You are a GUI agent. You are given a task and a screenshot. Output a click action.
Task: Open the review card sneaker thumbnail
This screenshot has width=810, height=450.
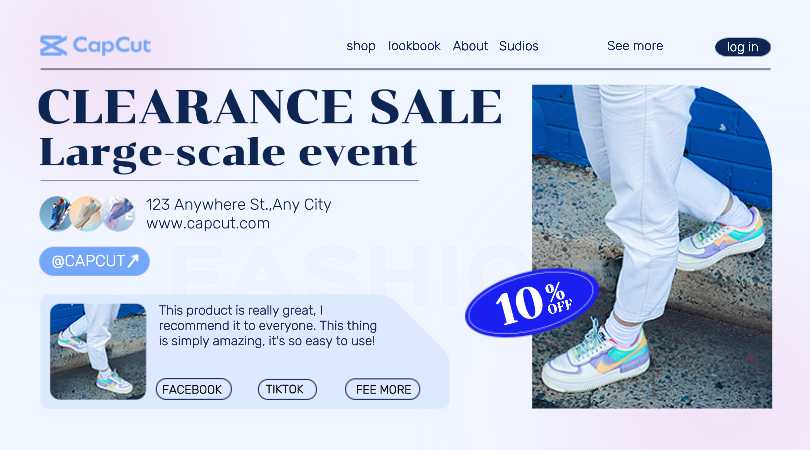(x=98, y=351)
